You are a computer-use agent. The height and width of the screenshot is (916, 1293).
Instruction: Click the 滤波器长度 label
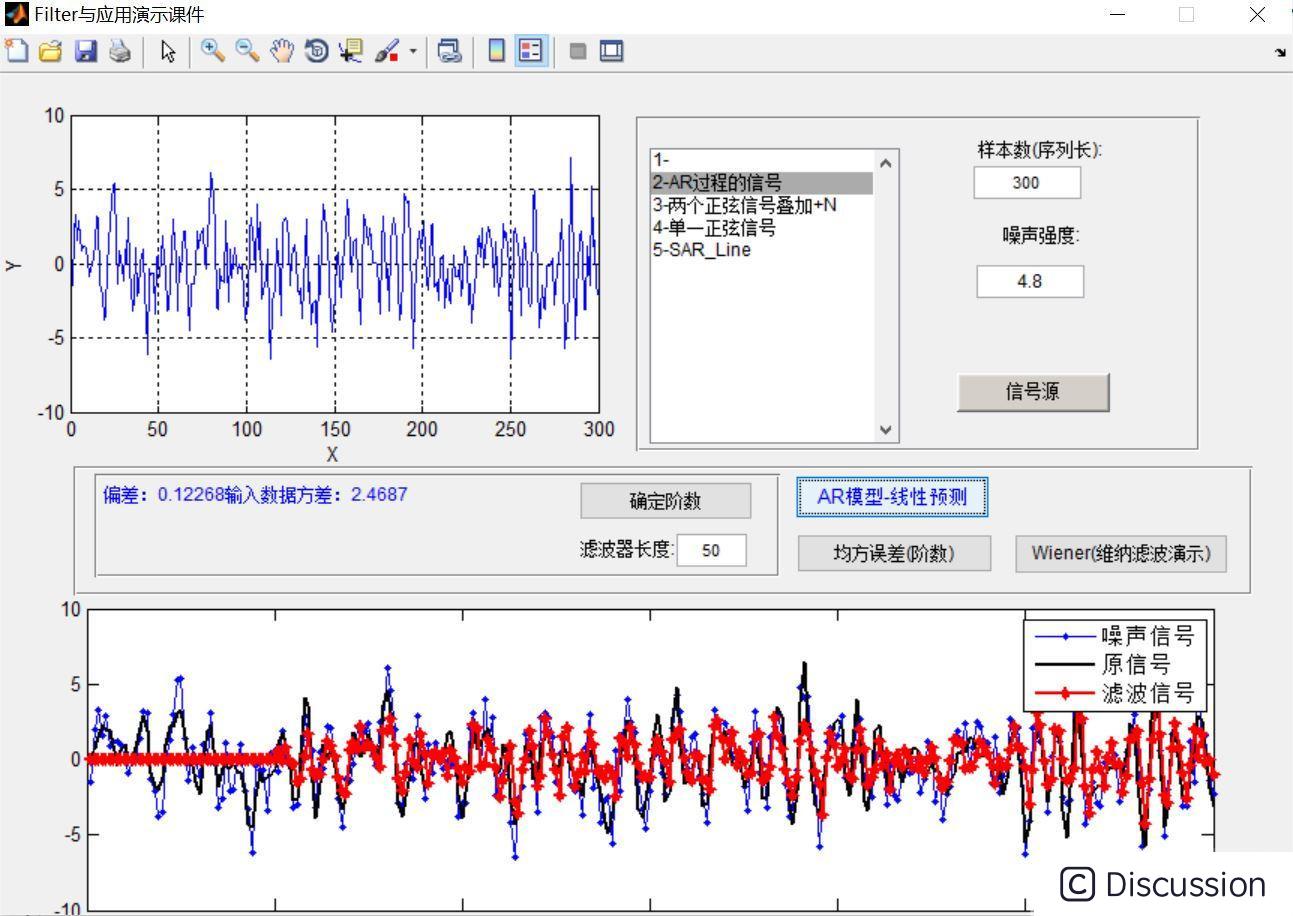click(627, 550)
